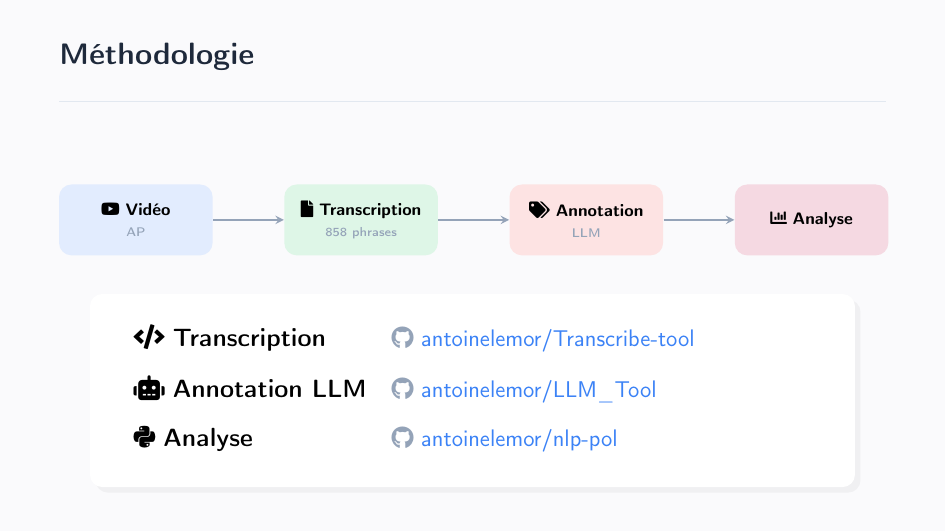Viewport: 945px width, 532px height.
Task: Click the code brackets icon
Action: pos(148,338)
